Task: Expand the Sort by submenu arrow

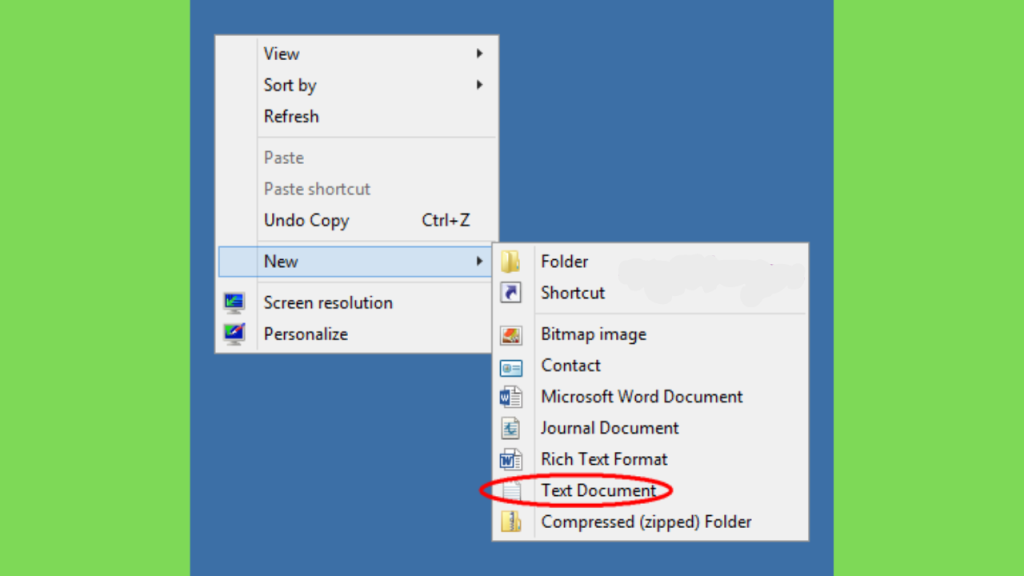Action: [479, 85]
